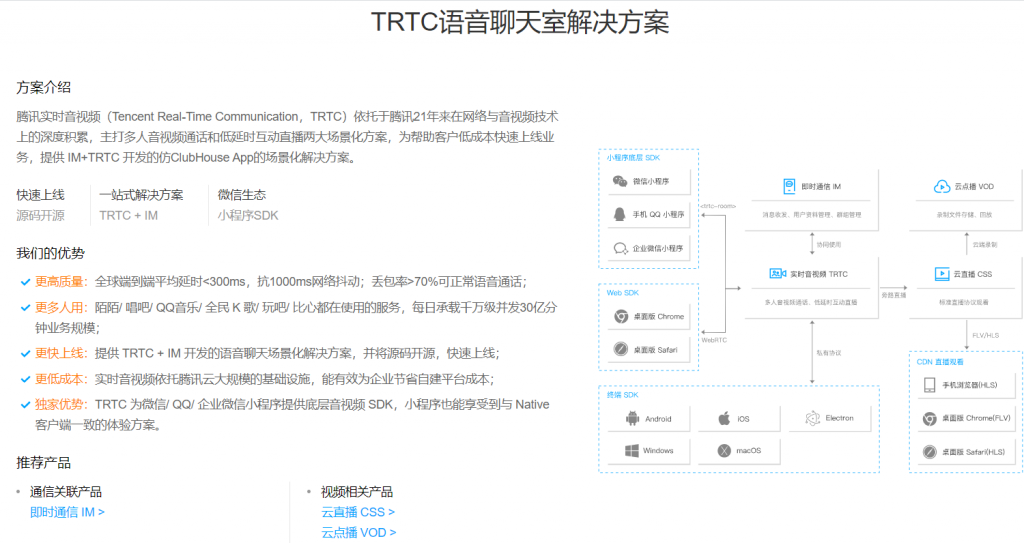This screenshot has width=1024, height=543.
Task: Click the 一站式解决方案 feature label
Action: point(141,195)
